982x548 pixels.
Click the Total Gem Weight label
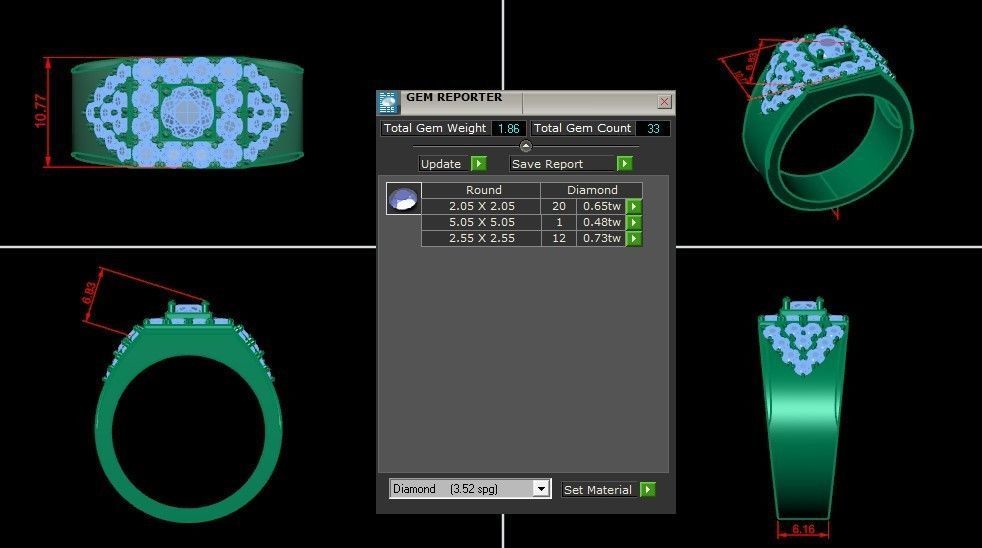435,128
